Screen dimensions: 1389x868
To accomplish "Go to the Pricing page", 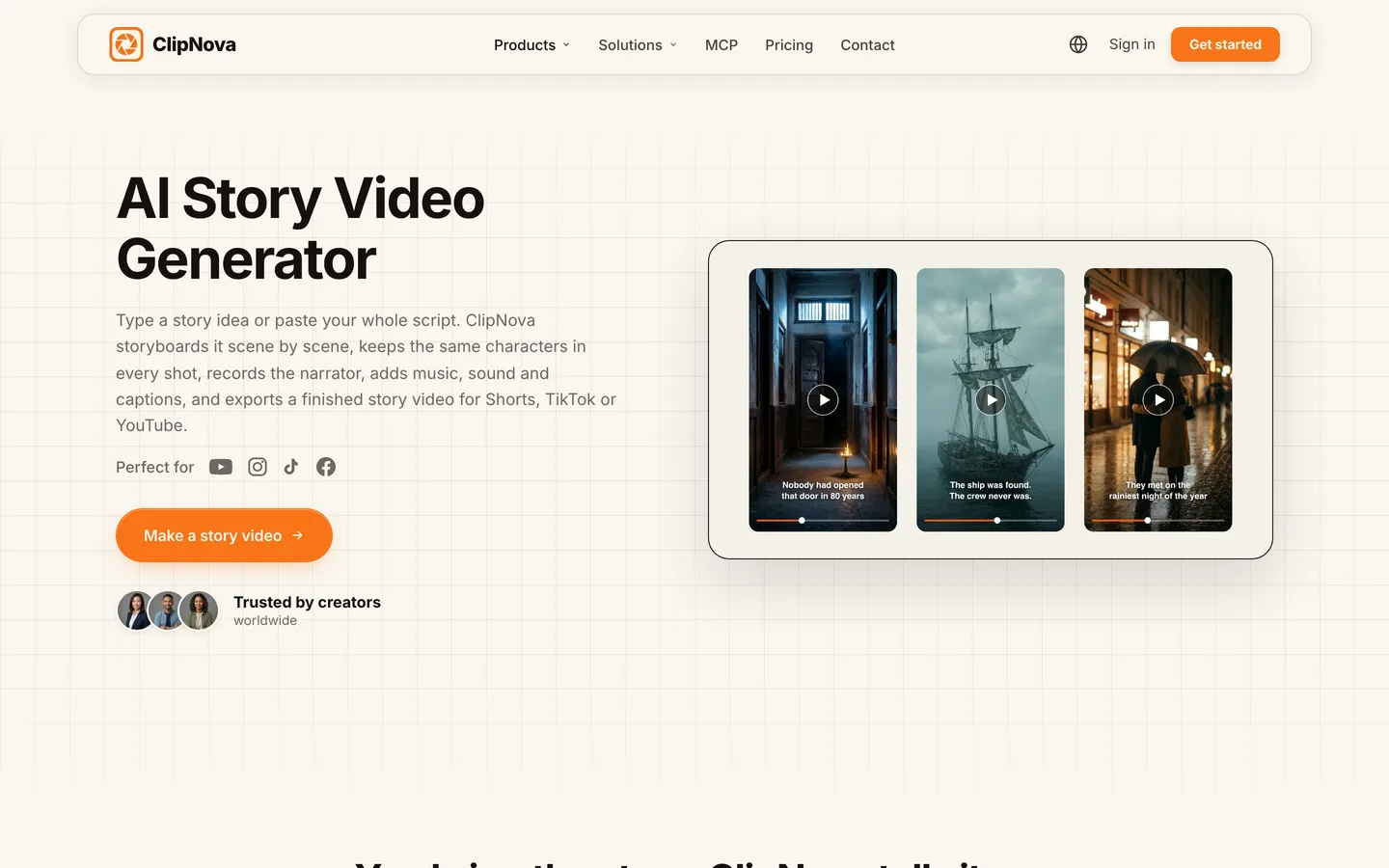I will (789, 45).
